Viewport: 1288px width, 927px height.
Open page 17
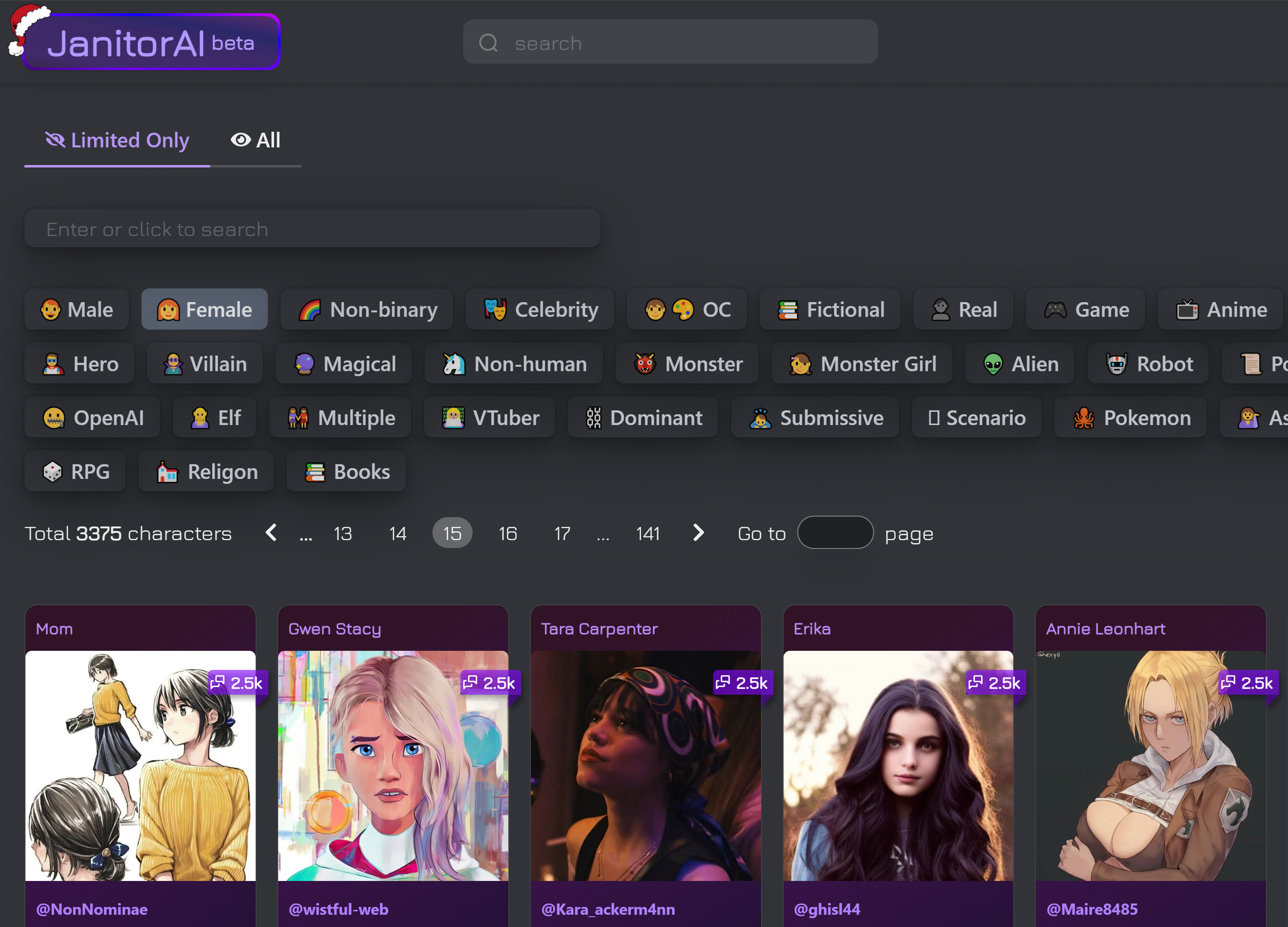562,533
